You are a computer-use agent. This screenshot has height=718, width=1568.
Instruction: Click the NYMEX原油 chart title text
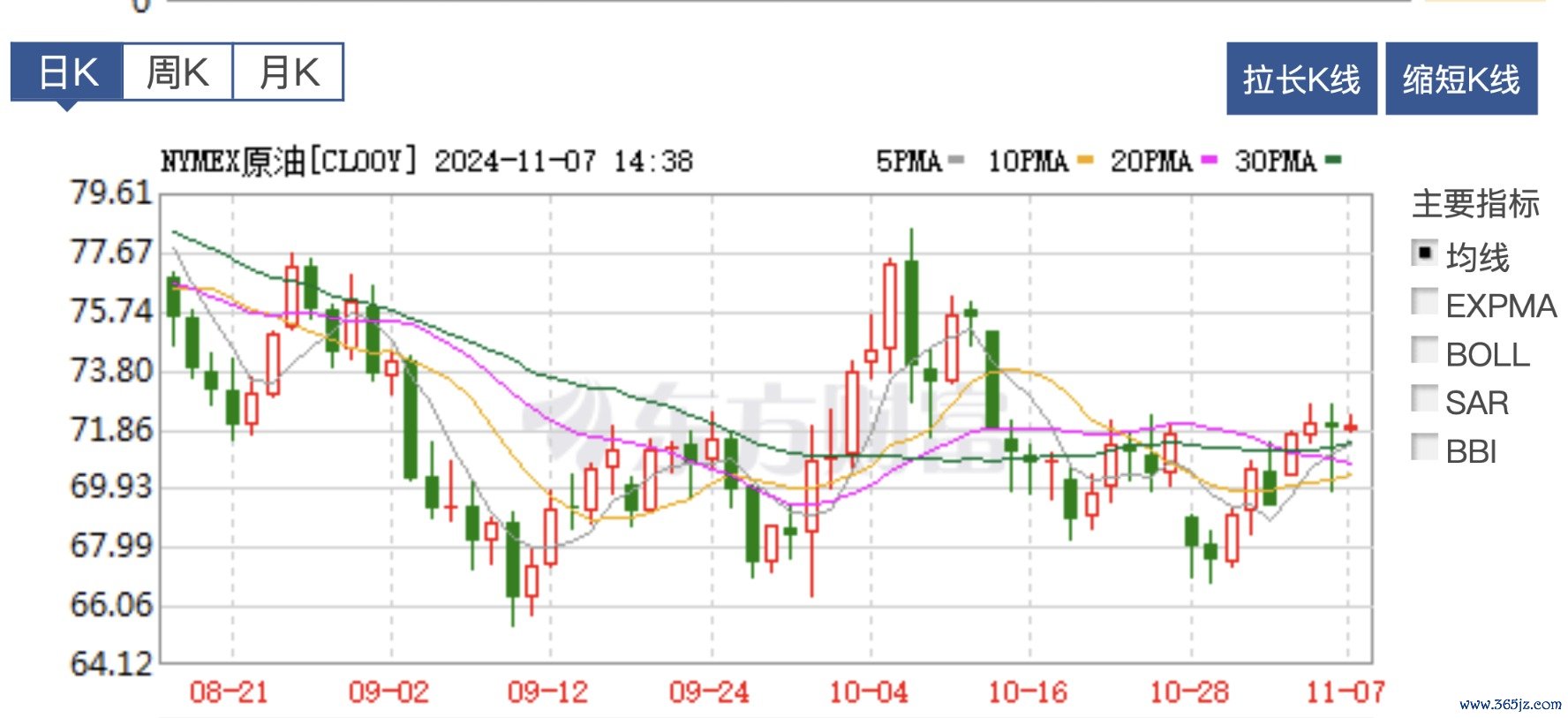click(x=233, y=162)
